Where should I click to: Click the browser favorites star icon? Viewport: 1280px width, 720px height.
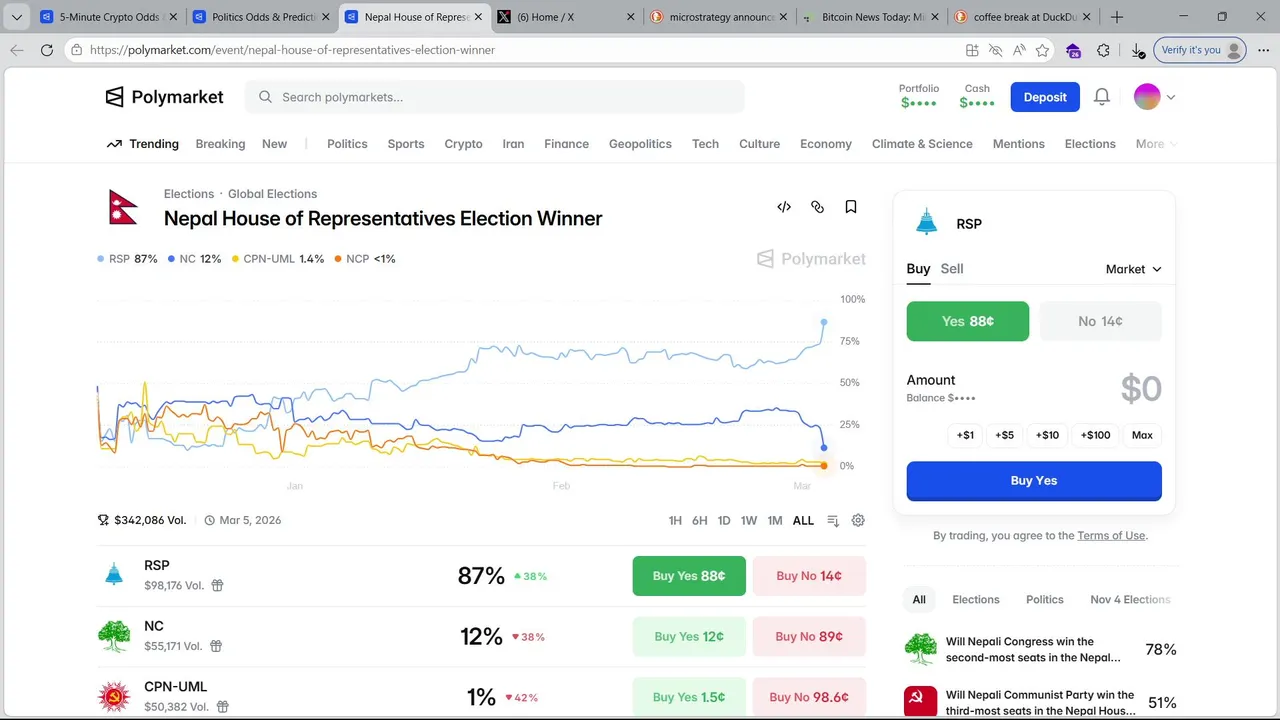coord(1042,50)
